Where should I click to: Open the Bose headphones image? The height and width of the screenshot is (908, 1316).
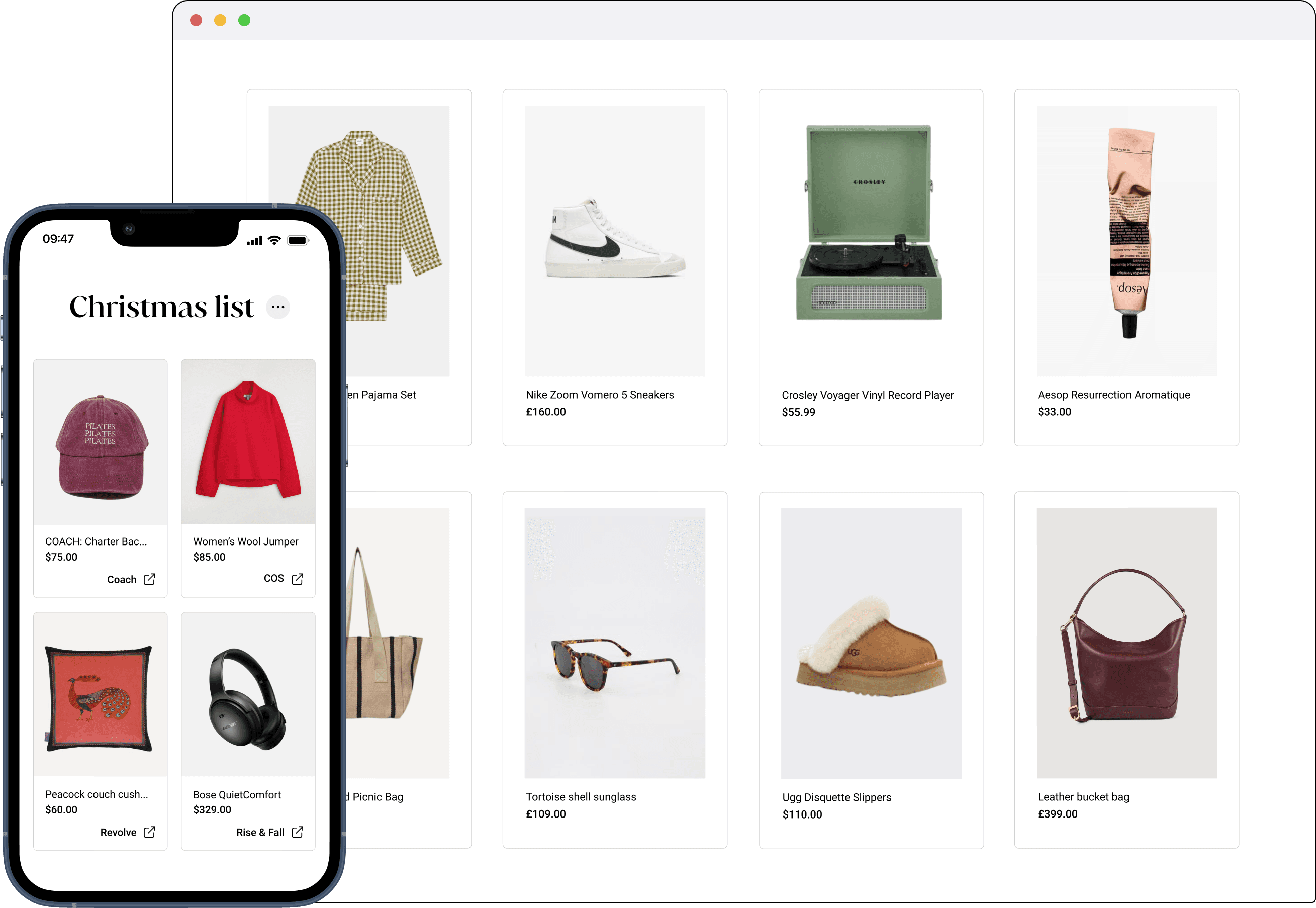(248, 695)
